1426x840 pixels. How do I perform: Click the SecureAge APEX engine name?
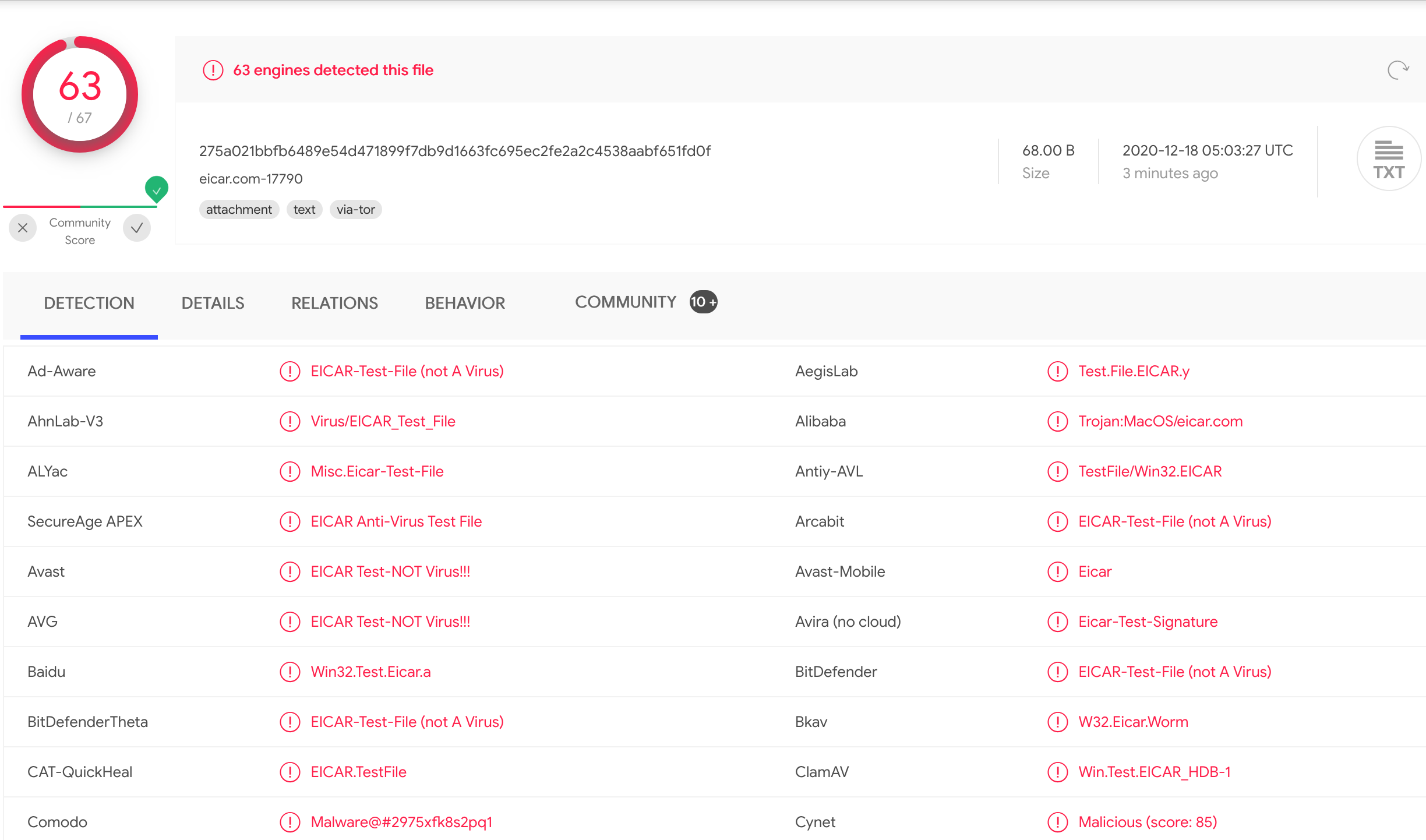[x=85, y=521]
